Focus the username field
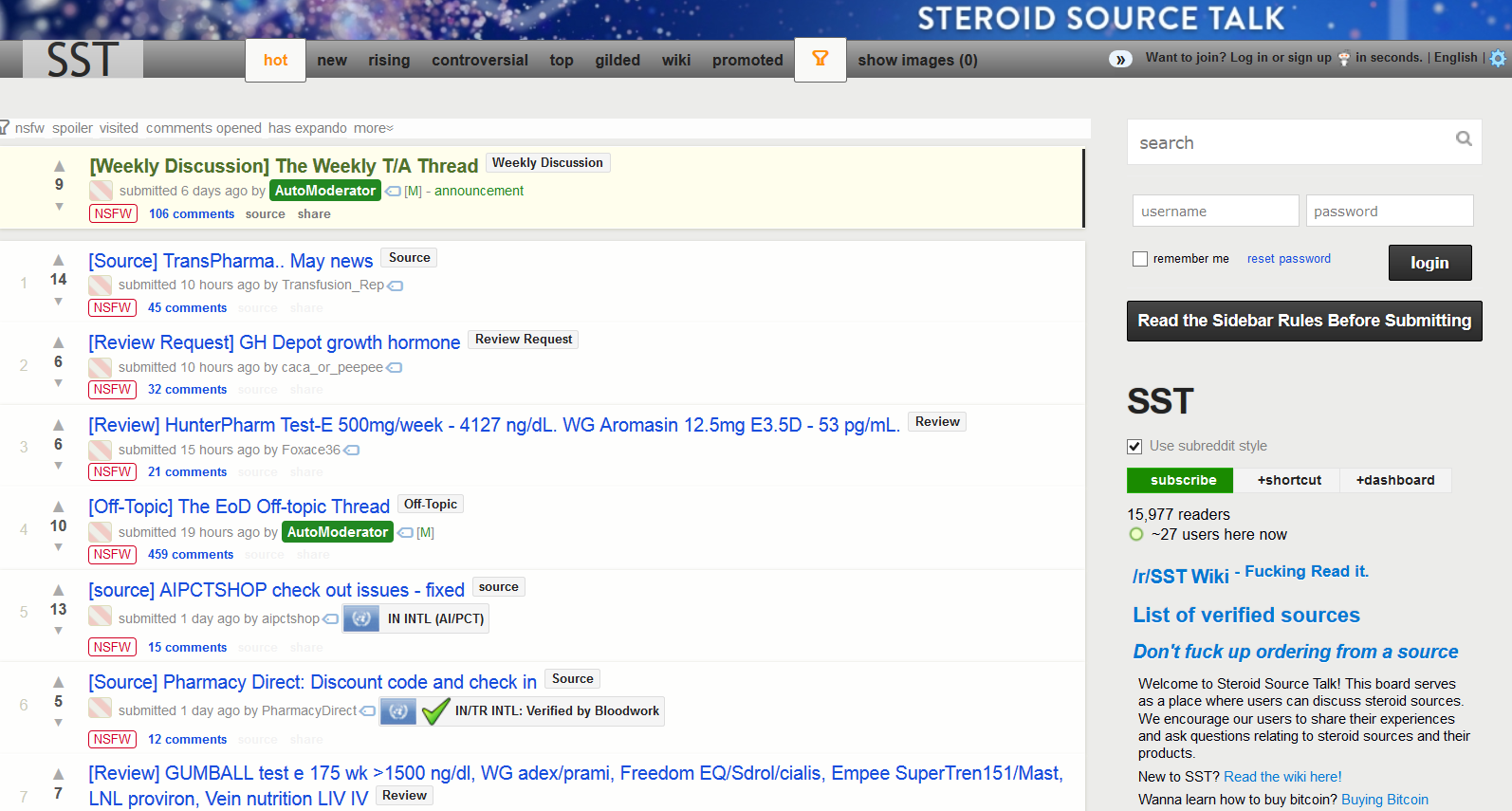The width and height of the screenshot is (1512, 811). [x=1215, y=211]
